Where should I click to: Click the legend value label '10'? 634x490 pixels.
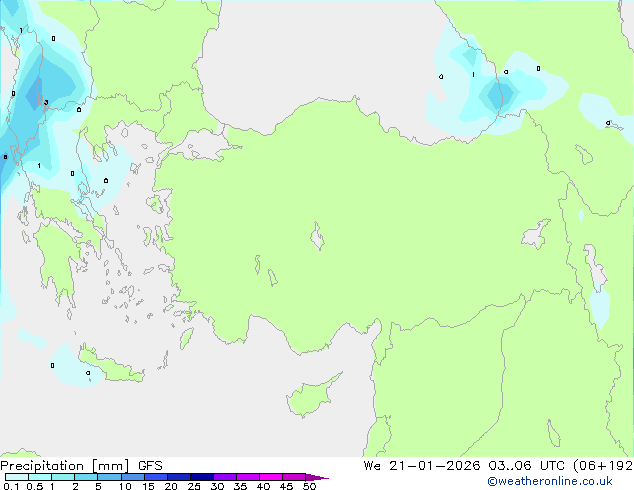click(125, 486)
